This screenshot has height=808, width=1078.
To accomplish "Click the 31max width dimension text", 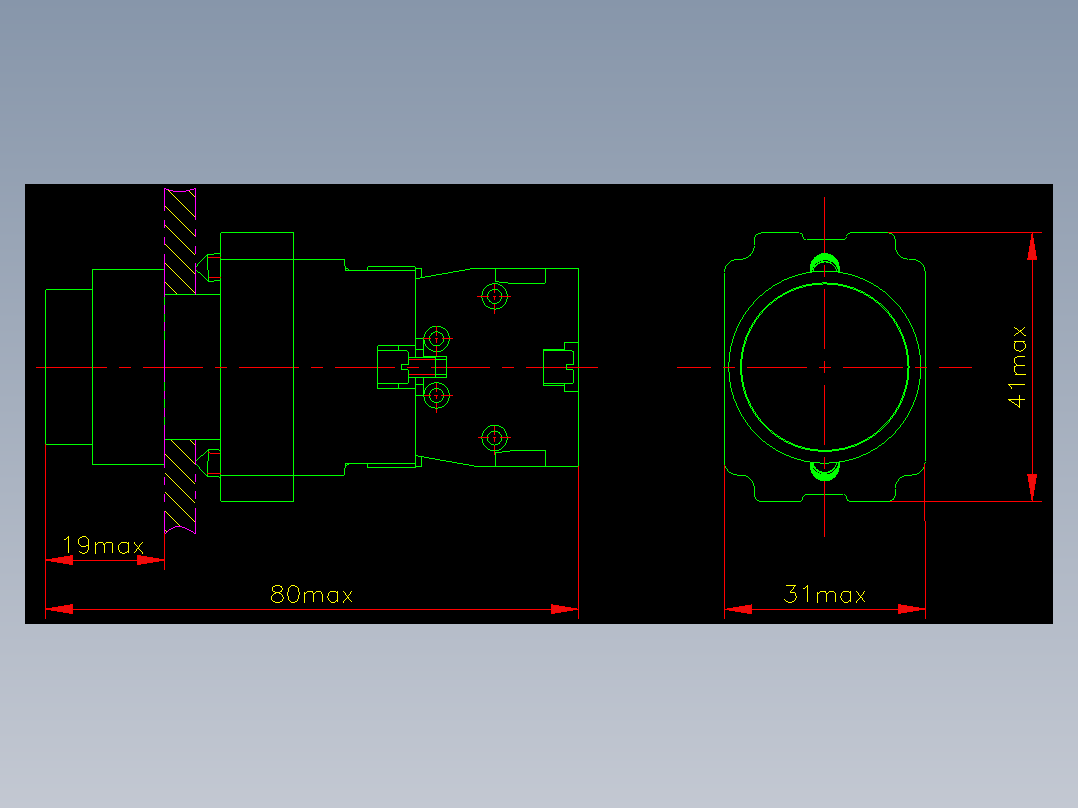I will tap(825, 595).
